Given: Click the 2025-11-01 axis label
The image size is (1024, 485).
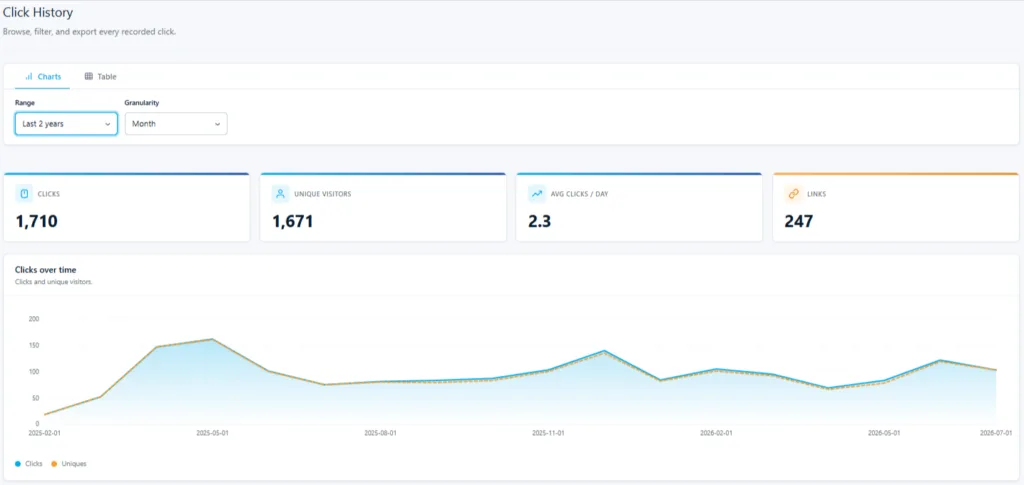Looking at the screenshot, I should tap(548, 433).
